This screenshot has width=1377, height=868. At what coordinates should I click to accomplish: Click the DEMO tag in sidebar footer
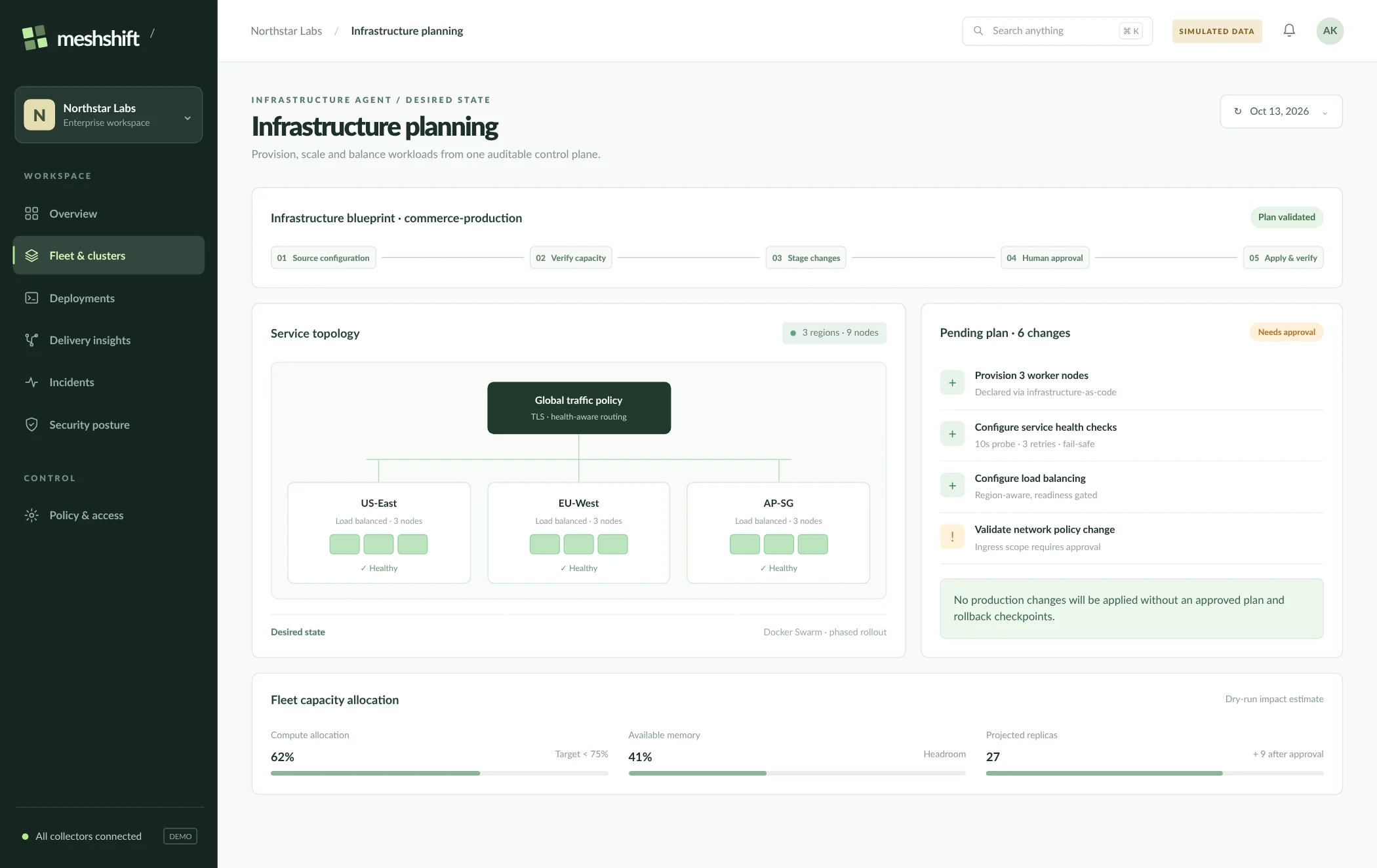[x=180, y=837]
